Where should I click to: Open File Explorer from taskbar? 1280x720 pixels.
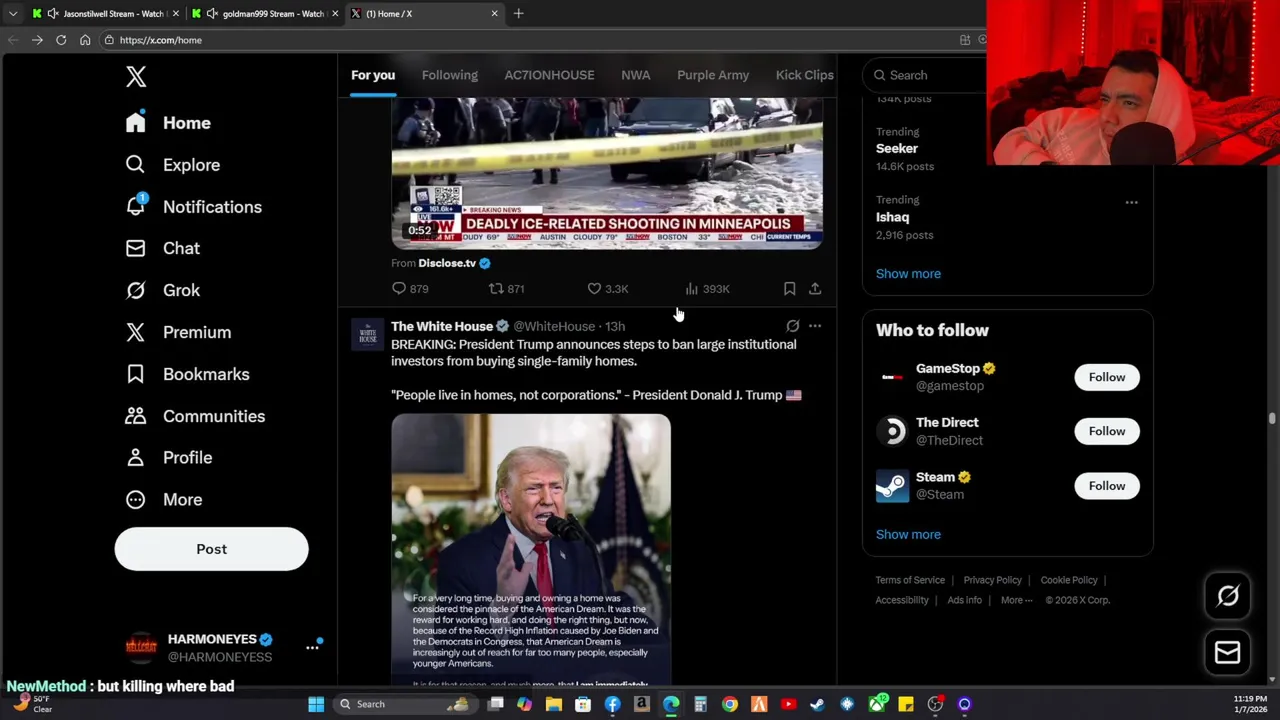(x=554, y=704)
